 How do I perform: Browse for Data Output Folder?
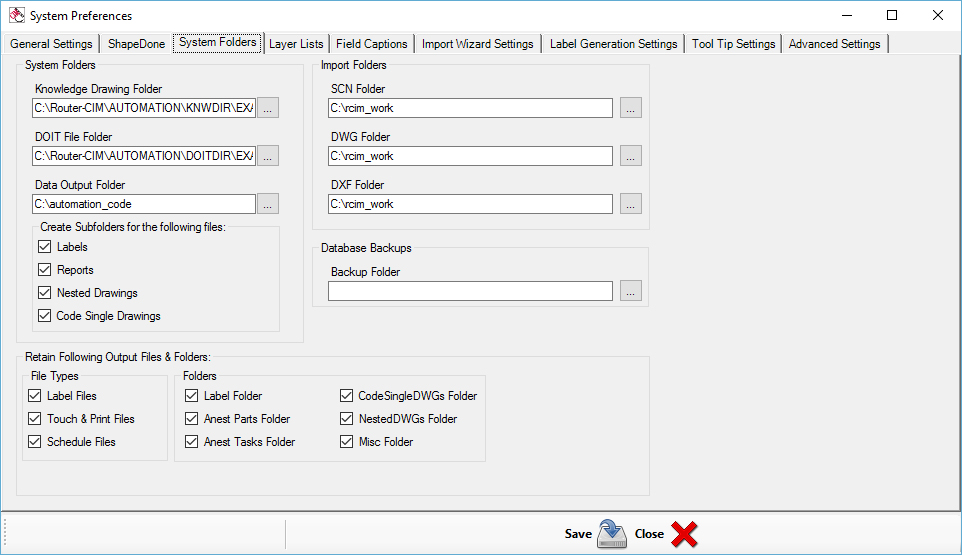click(267, 204)
